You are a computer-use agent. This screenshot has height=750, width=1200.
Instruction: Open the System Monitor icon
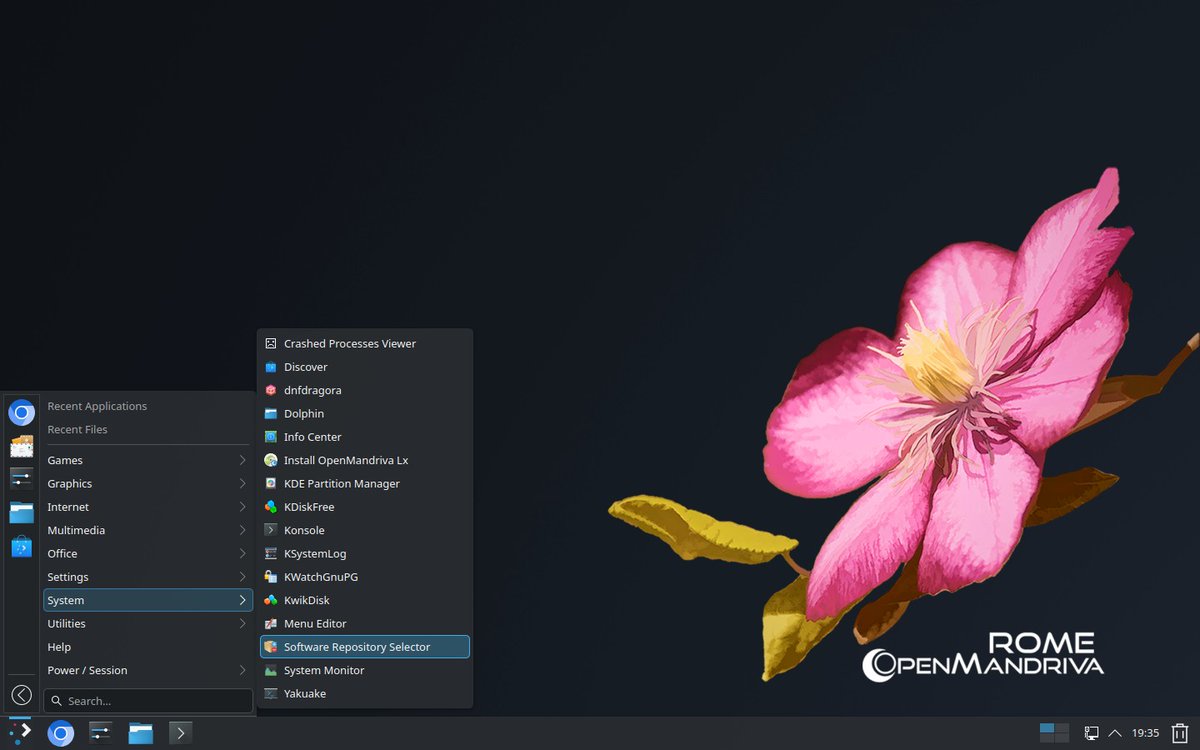click(270, 670)
